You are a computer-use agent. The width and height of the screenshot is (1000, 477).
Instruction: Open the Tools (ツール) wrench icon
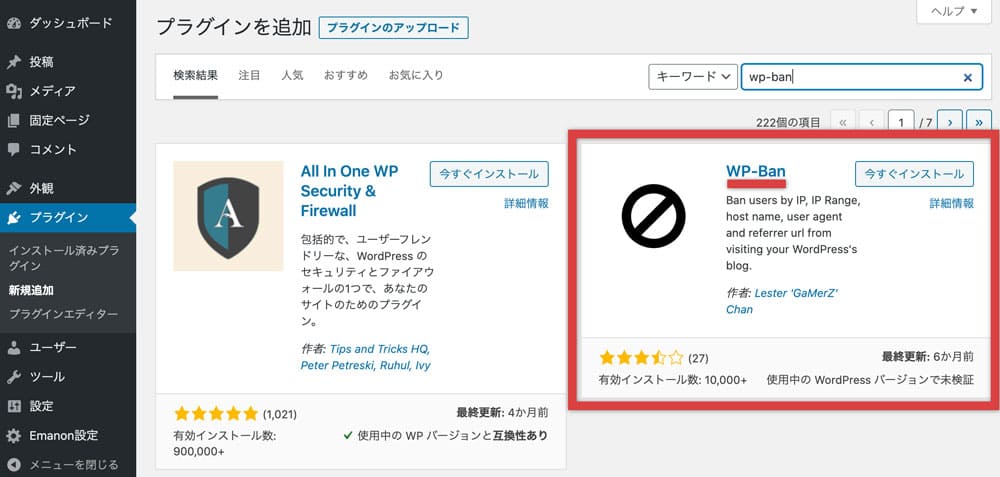point(13,377)
